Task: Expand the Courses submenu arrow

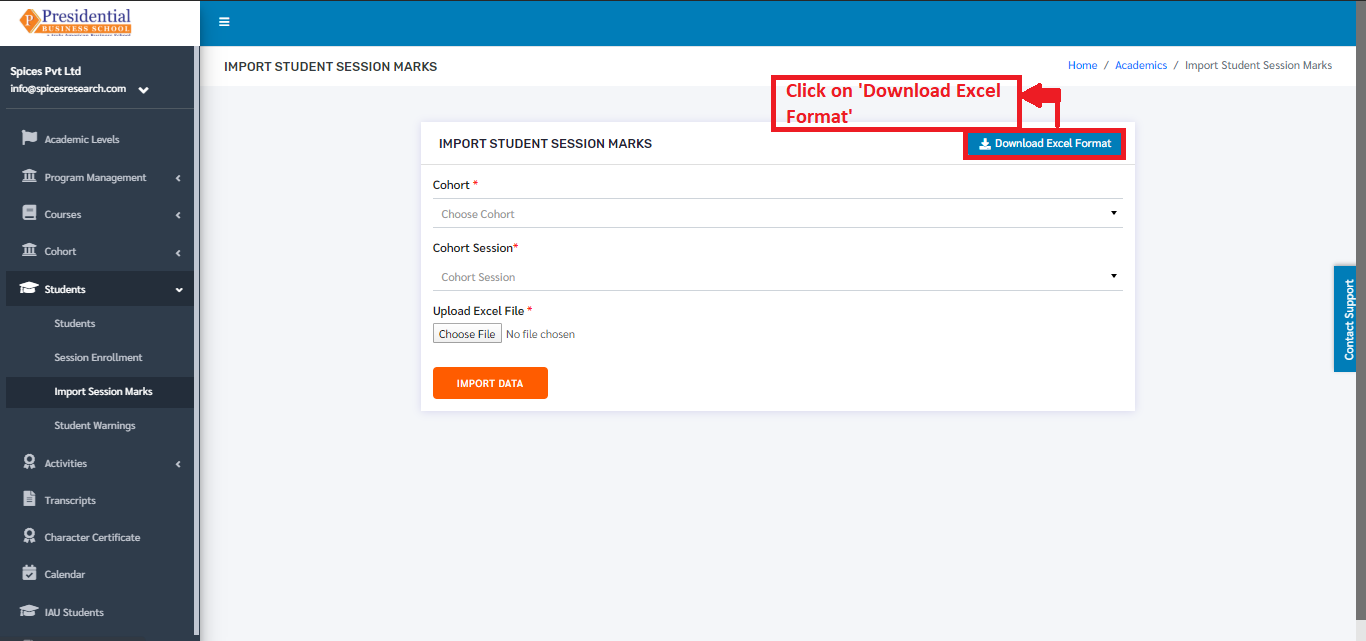Action: click(x=178, y=215)
